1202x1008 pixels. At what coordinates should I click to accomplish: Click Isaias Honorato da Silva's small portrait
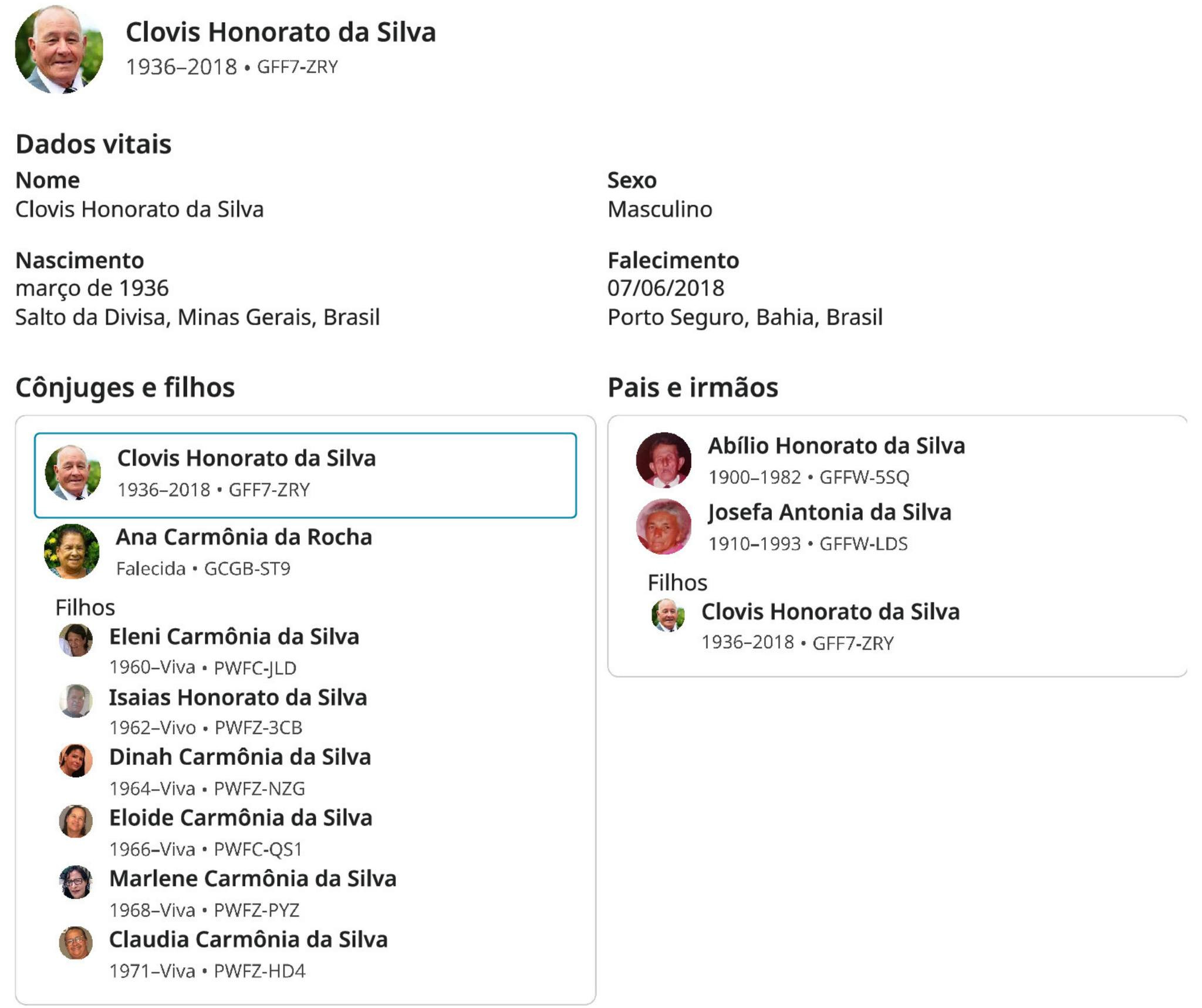(76, 700)
